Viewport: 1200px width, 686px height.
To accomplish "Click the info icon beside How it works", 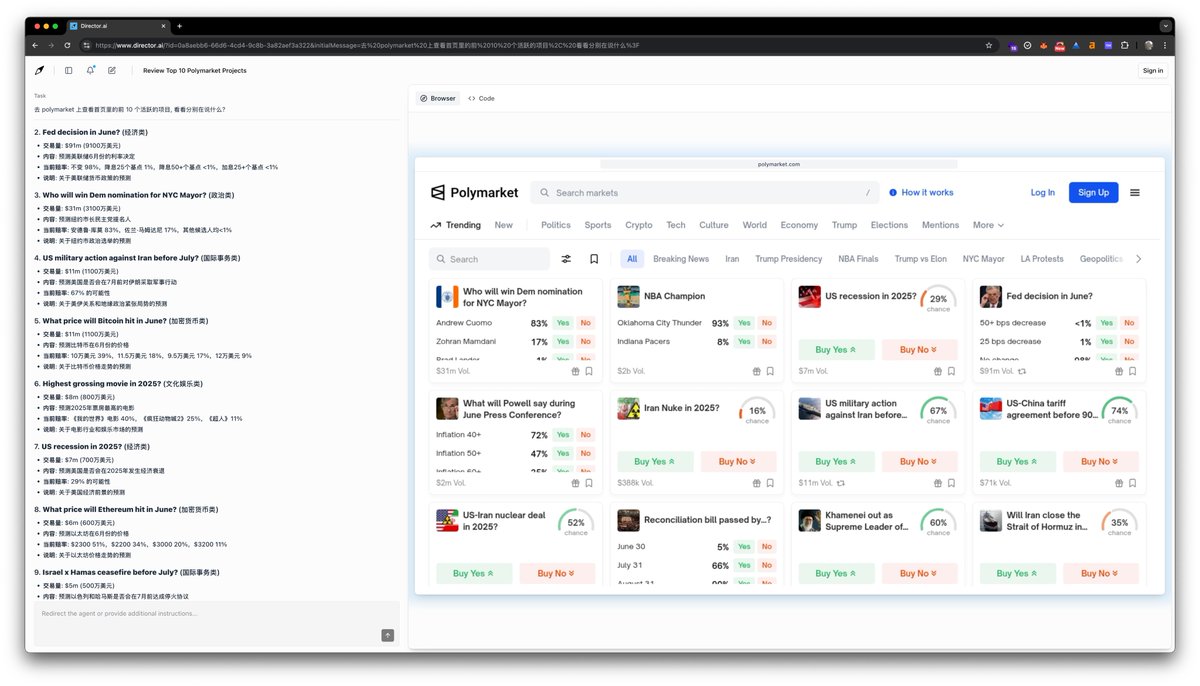I will 893,193.
